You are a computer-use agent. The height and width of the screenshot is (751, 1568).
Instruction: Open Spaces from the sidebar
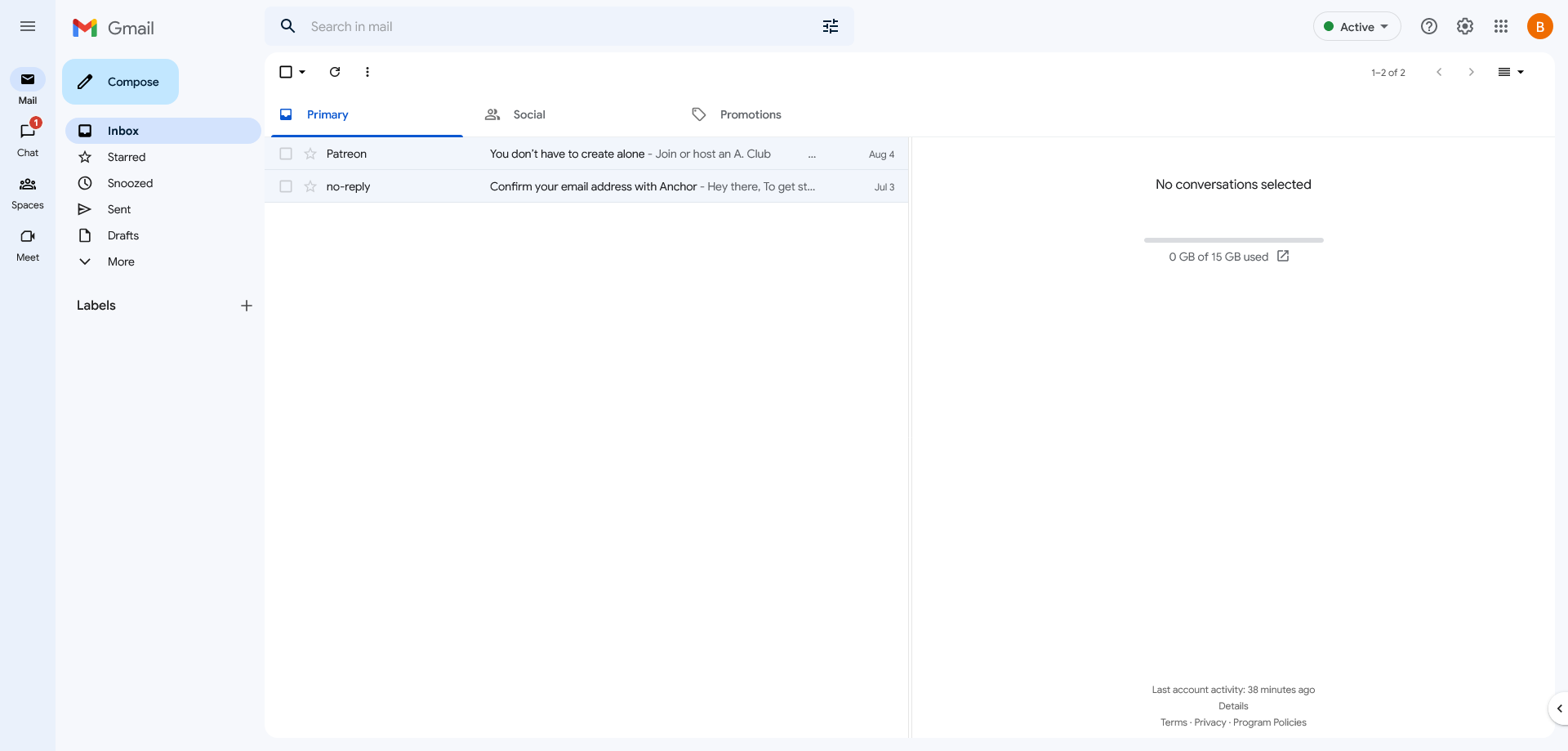(x=27, y=190)
